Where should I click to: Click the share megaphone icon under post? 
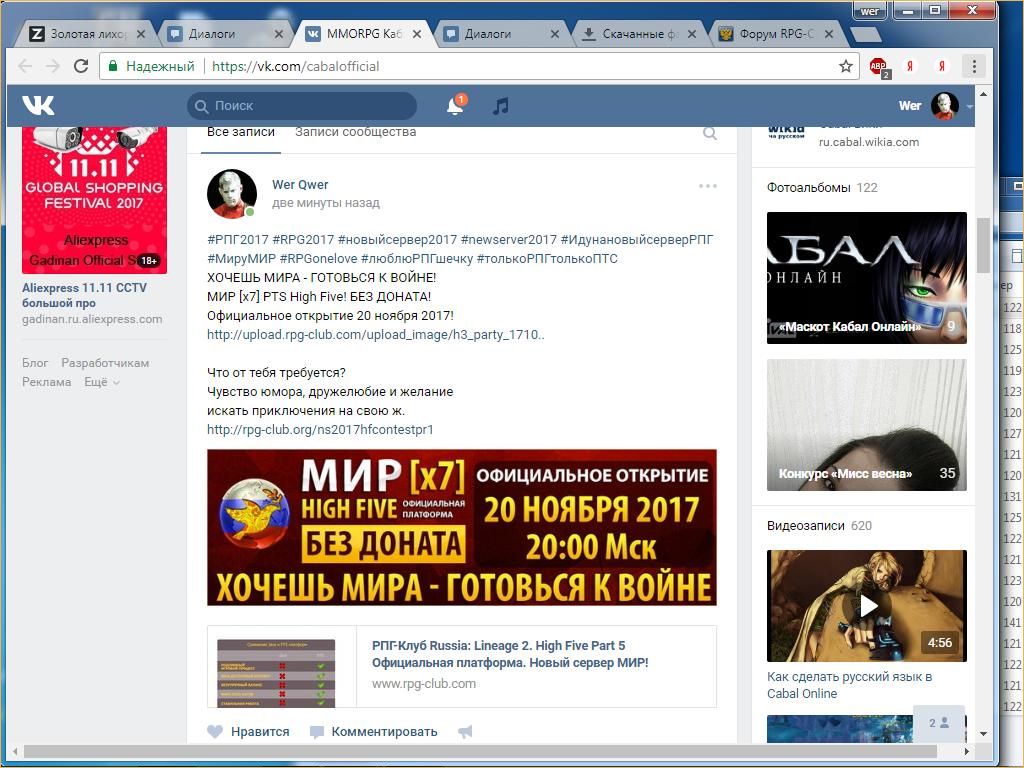click(x=465, y=731)
